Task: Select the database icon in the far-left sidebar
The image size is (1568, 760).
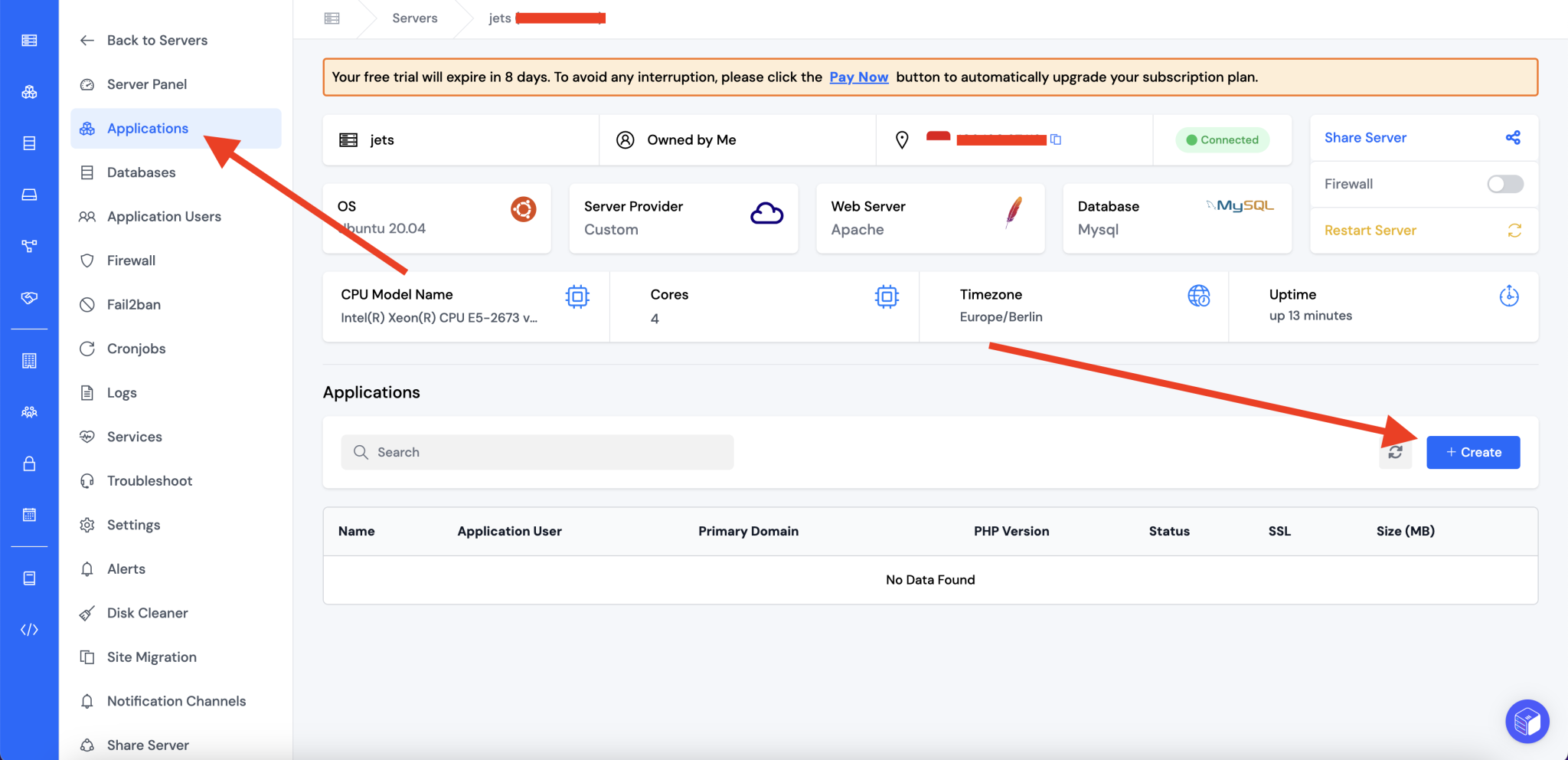Action: coord(30,142)
